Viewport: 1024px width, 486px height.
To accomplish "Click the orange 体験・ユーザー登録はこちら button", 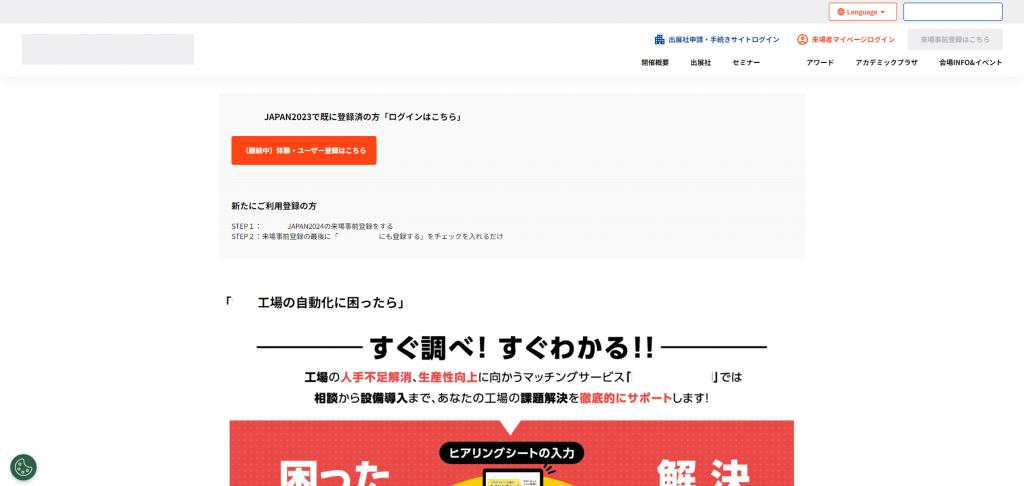I will 304,150.
